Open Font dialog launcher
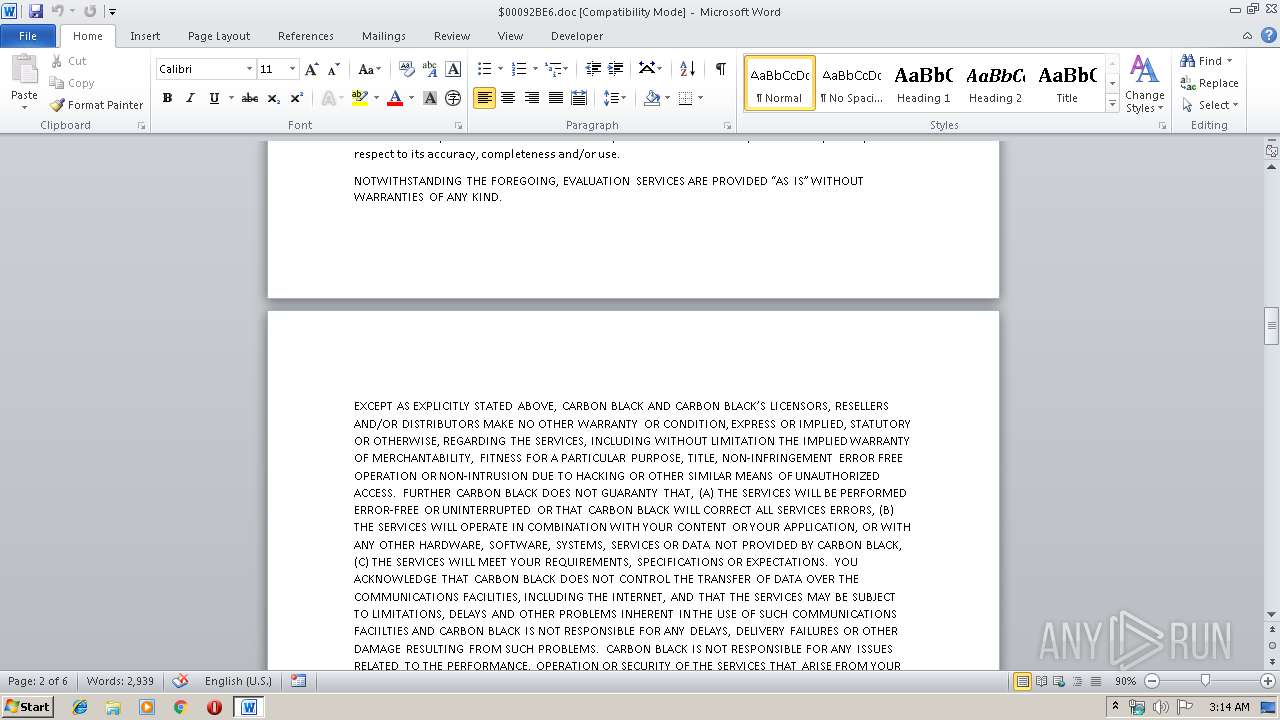 point(459,126)
